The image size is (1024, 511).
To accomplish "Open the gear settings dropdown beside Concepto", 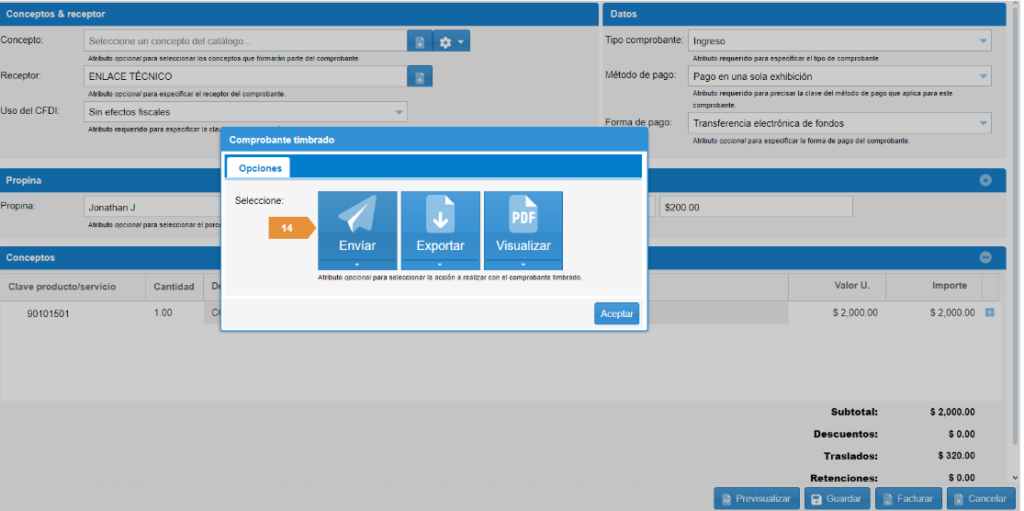I will 451,42.
